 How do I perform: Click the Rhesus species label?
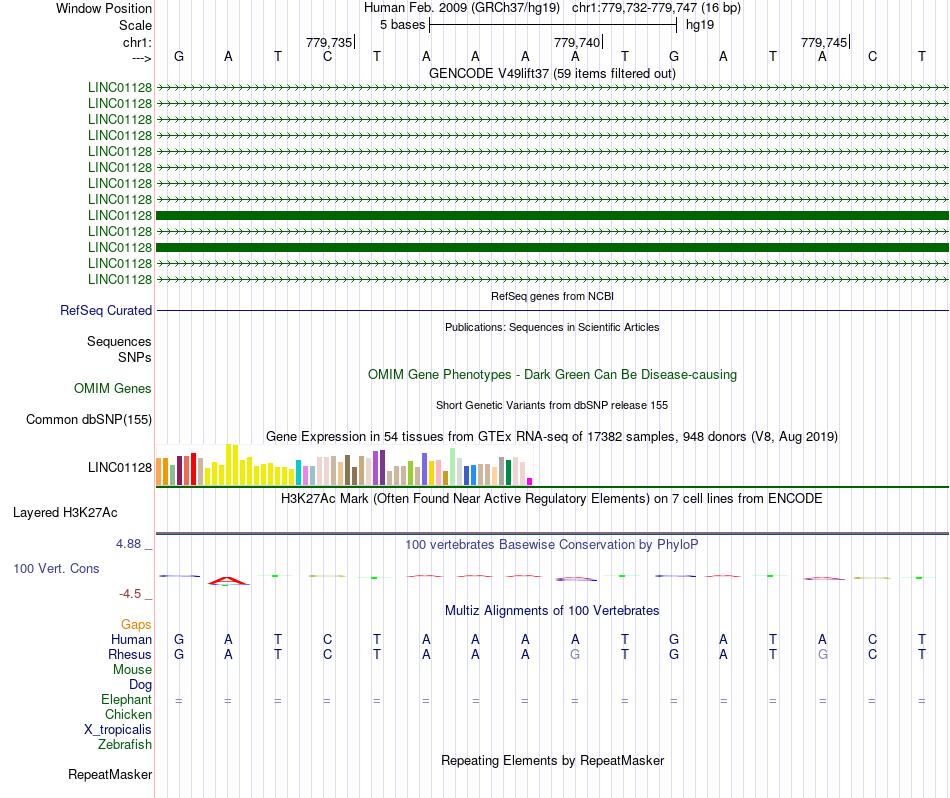(x=130, y=655)
